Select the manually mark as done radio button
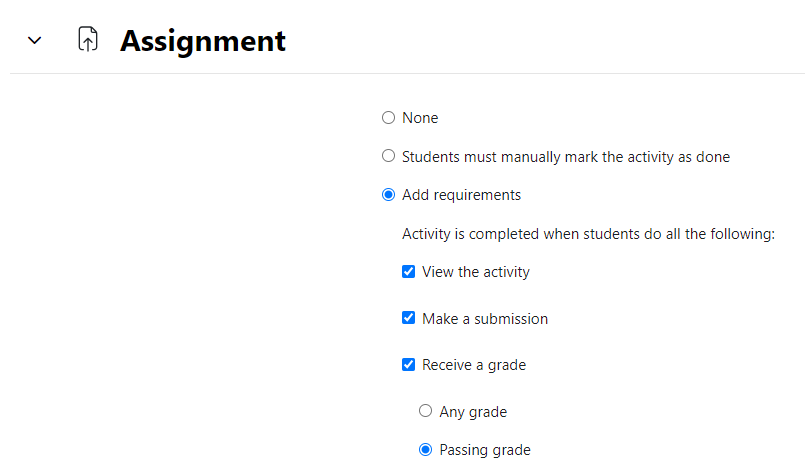 389,156
